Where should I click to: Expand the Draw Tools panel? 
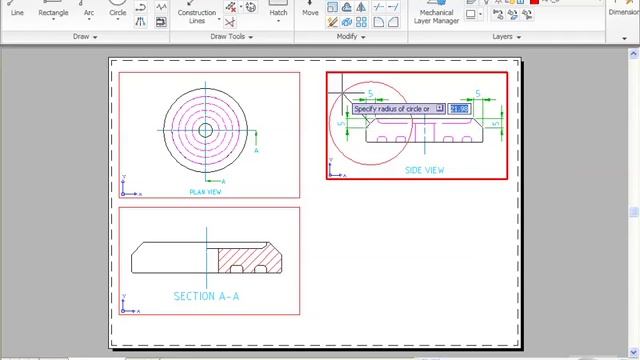click(x=231, y=37)
